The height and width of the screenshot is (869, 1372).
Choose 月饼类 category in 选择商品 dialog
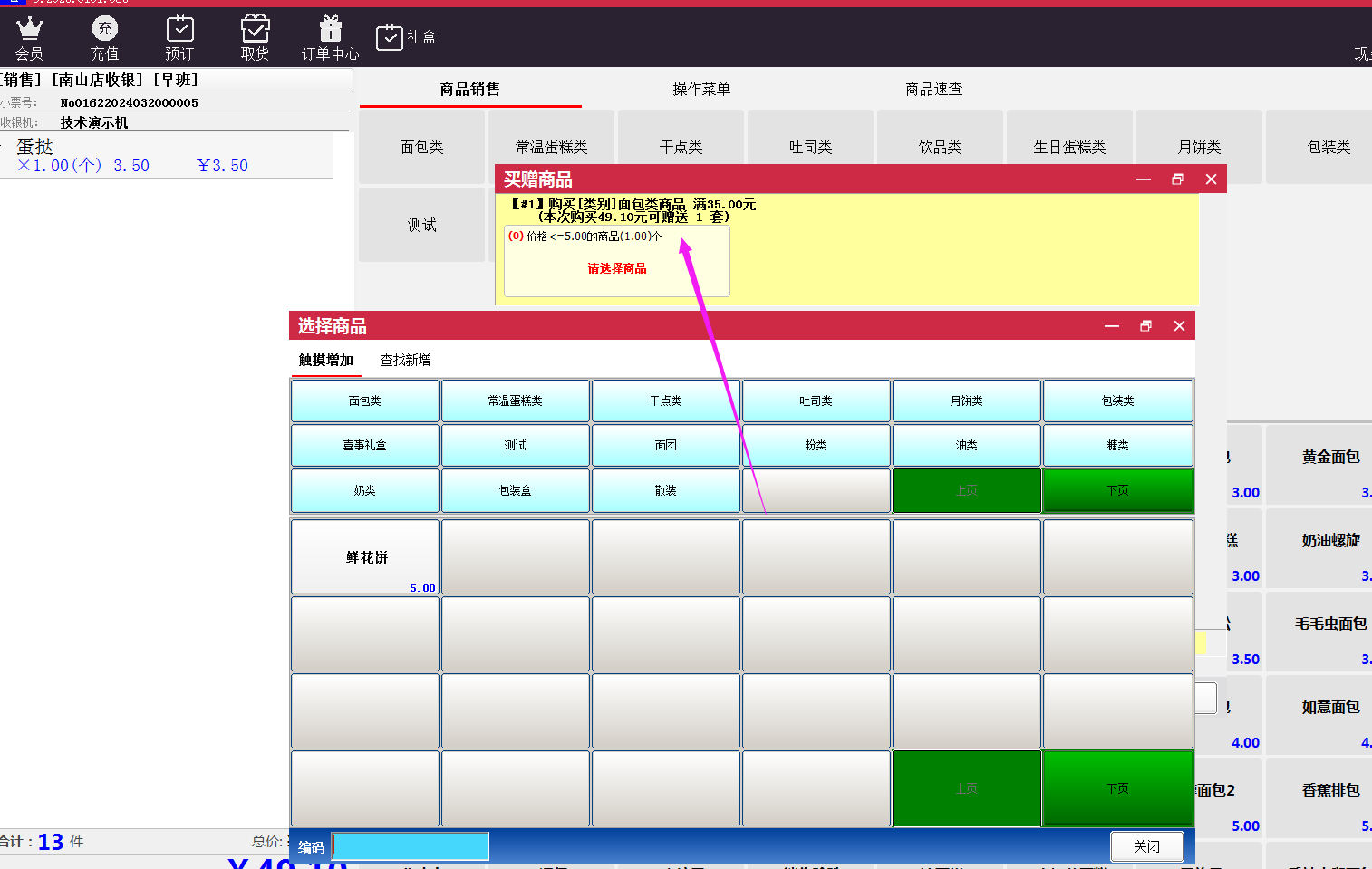[x=967, y=401]
